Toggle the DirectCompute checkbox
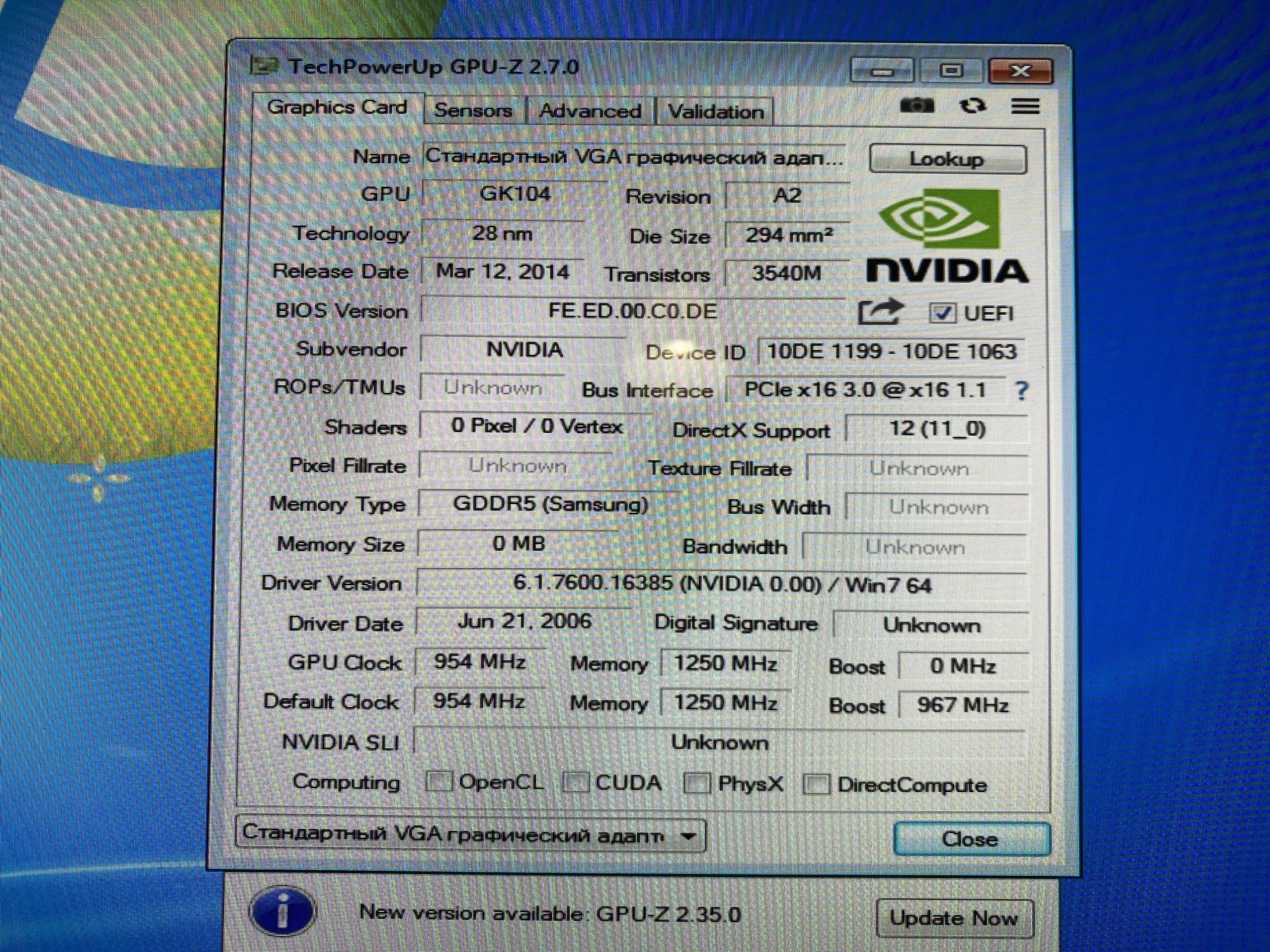The width and height of the screenshot is (1270, 952). coord(817,784)
